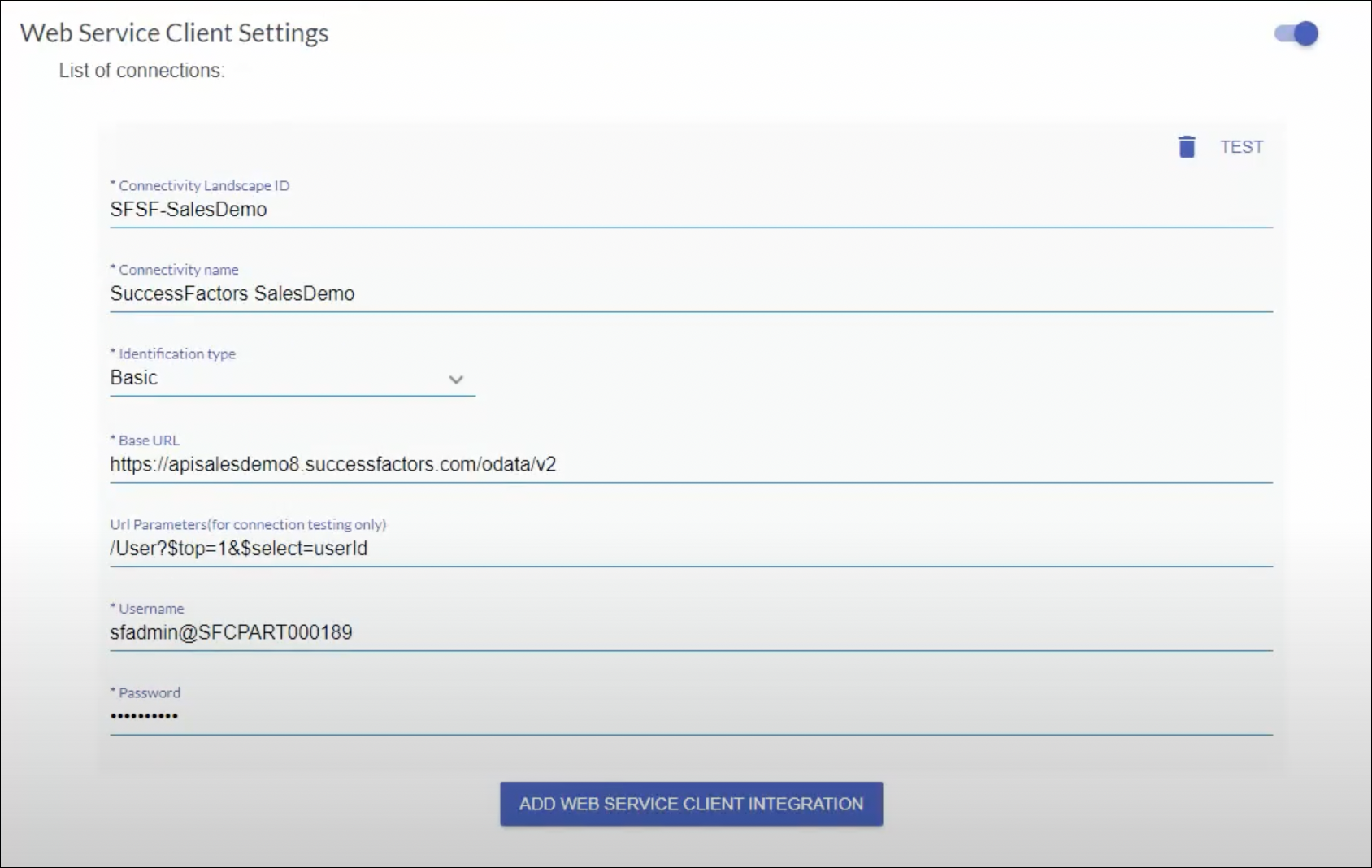This screenshot has width=1372, height=868.
Task: Click the sfadmin@SFCPART000189 username field
Action: [x=691, y=632]
